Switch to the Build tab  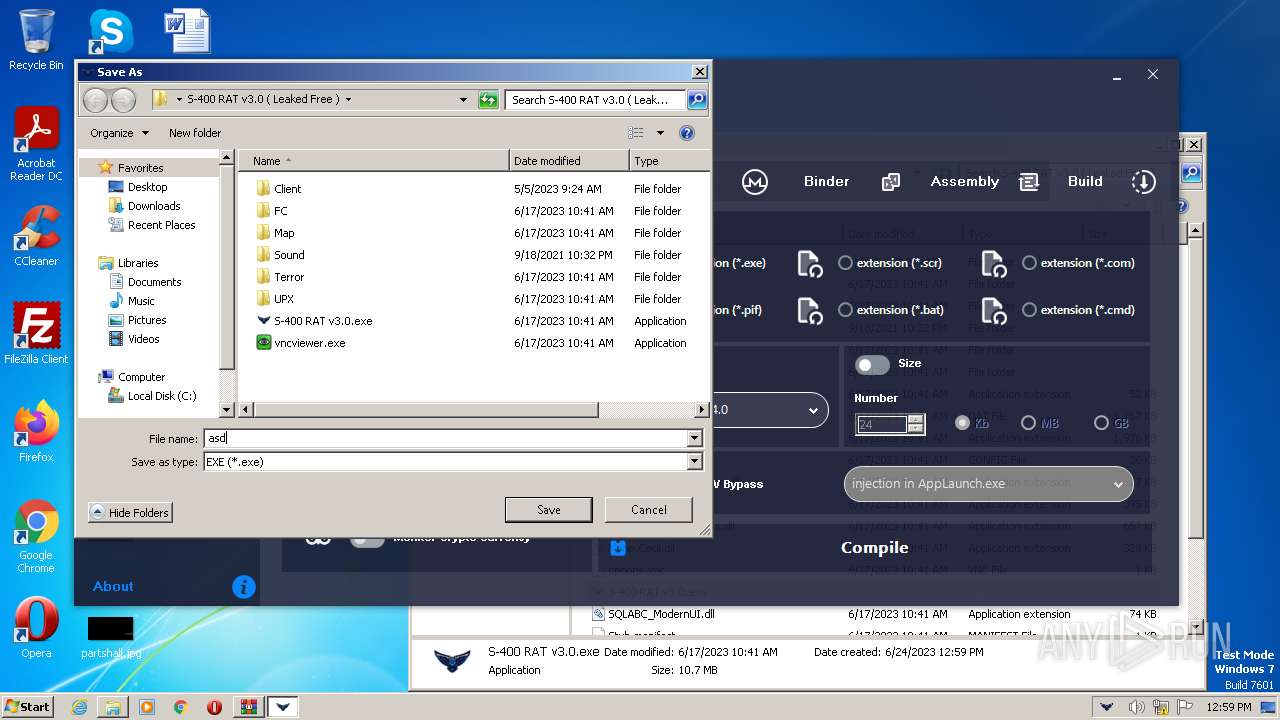tap(1085, 182)
